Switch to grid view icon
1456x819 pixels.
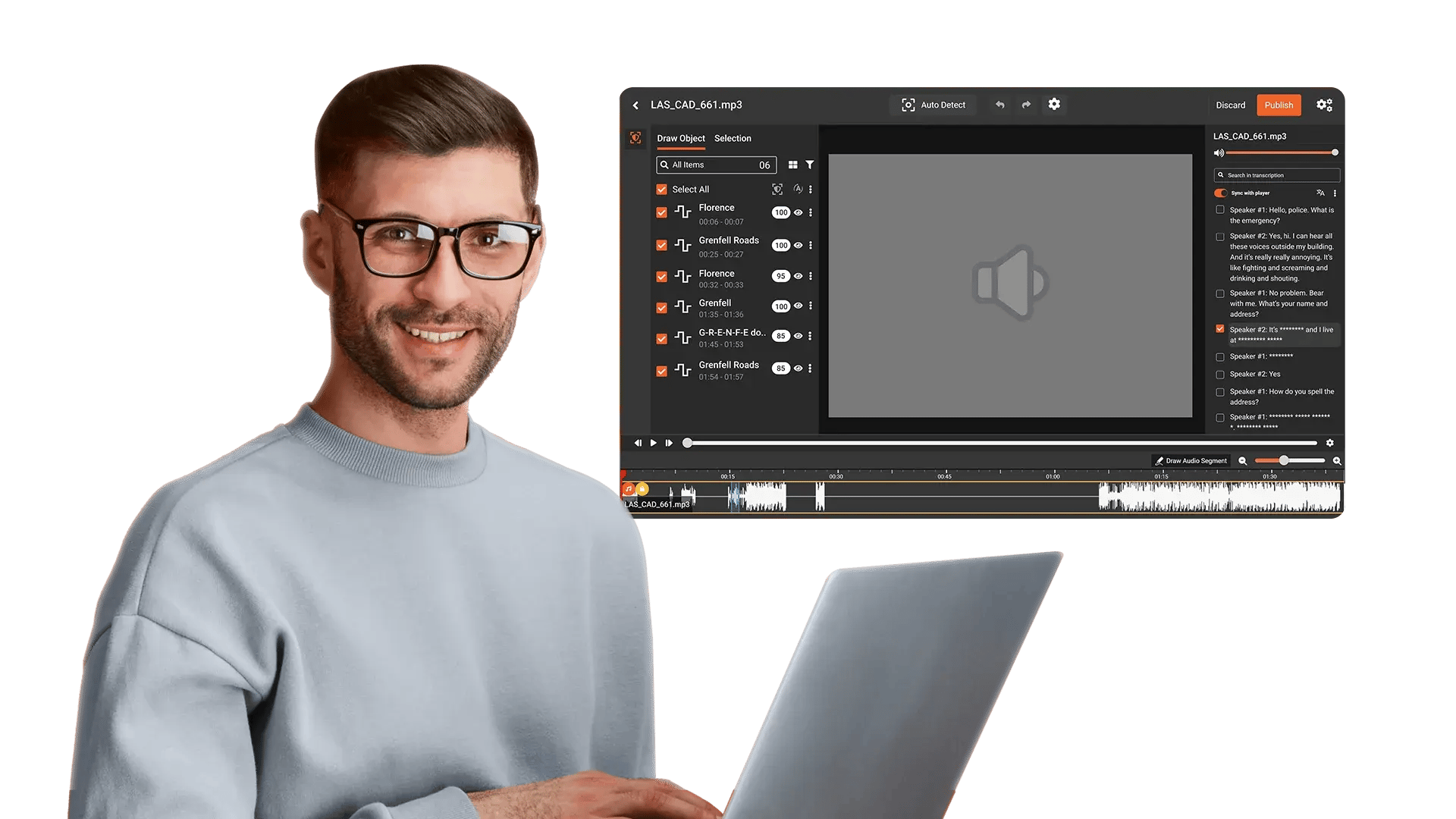792,165
